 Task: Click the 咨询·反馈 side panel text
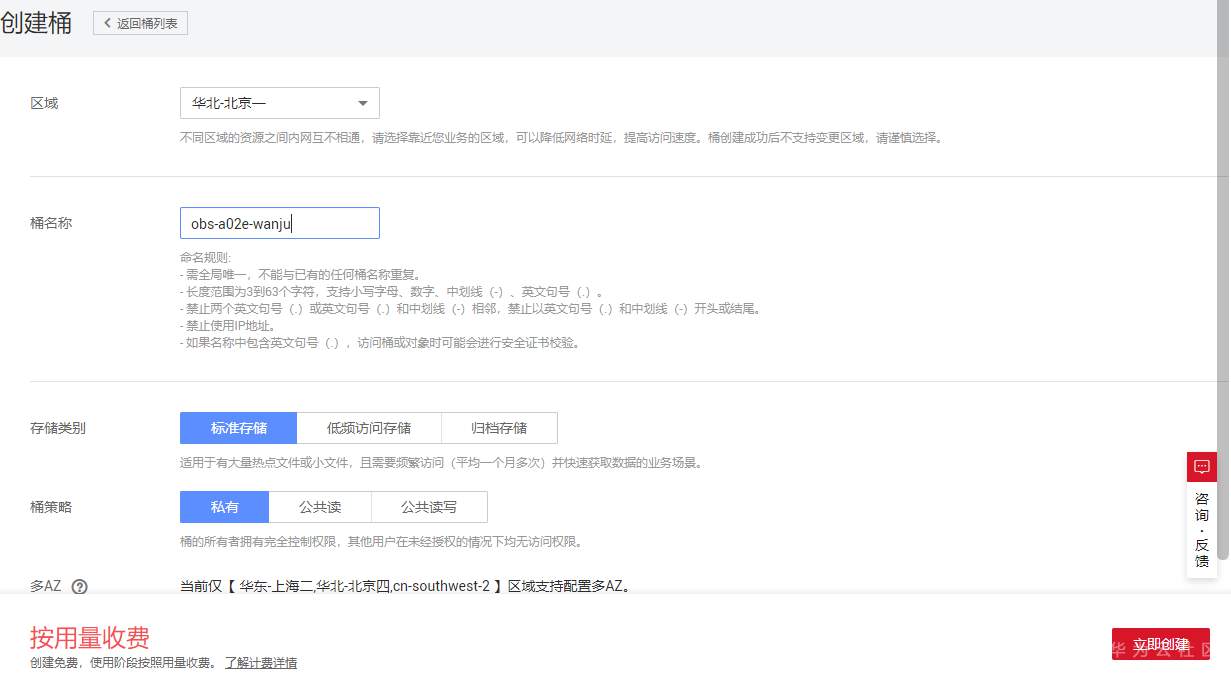[x=1202, y=530]
